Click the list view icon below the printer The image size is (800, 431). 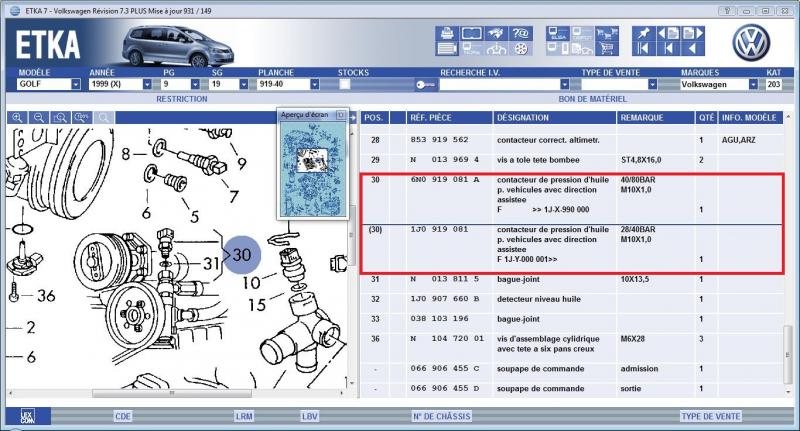(447, 49)
